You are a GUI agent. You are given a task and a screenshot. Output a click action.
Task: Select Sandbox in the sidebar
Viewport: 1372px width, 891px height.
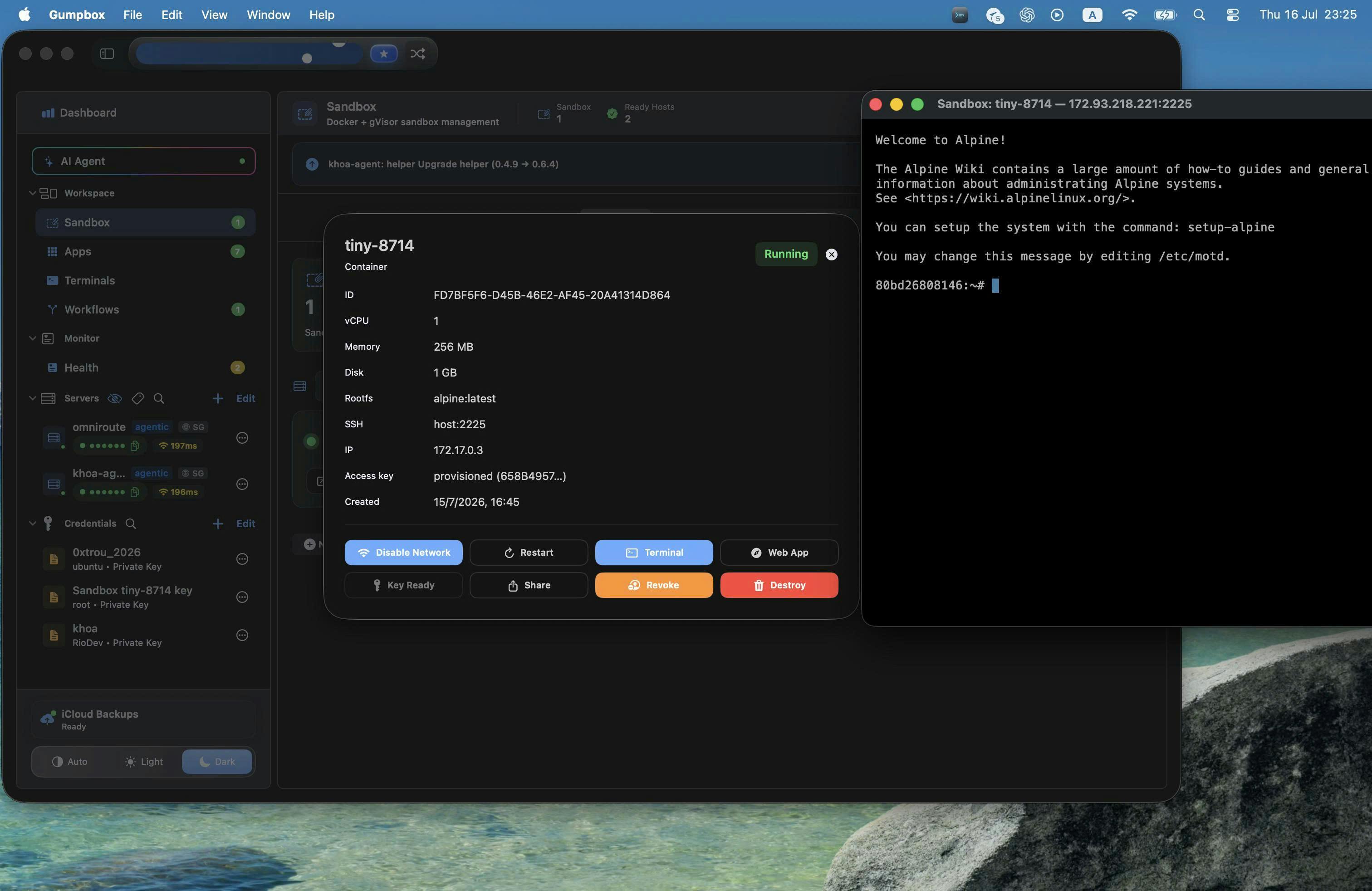pos(145,222)
